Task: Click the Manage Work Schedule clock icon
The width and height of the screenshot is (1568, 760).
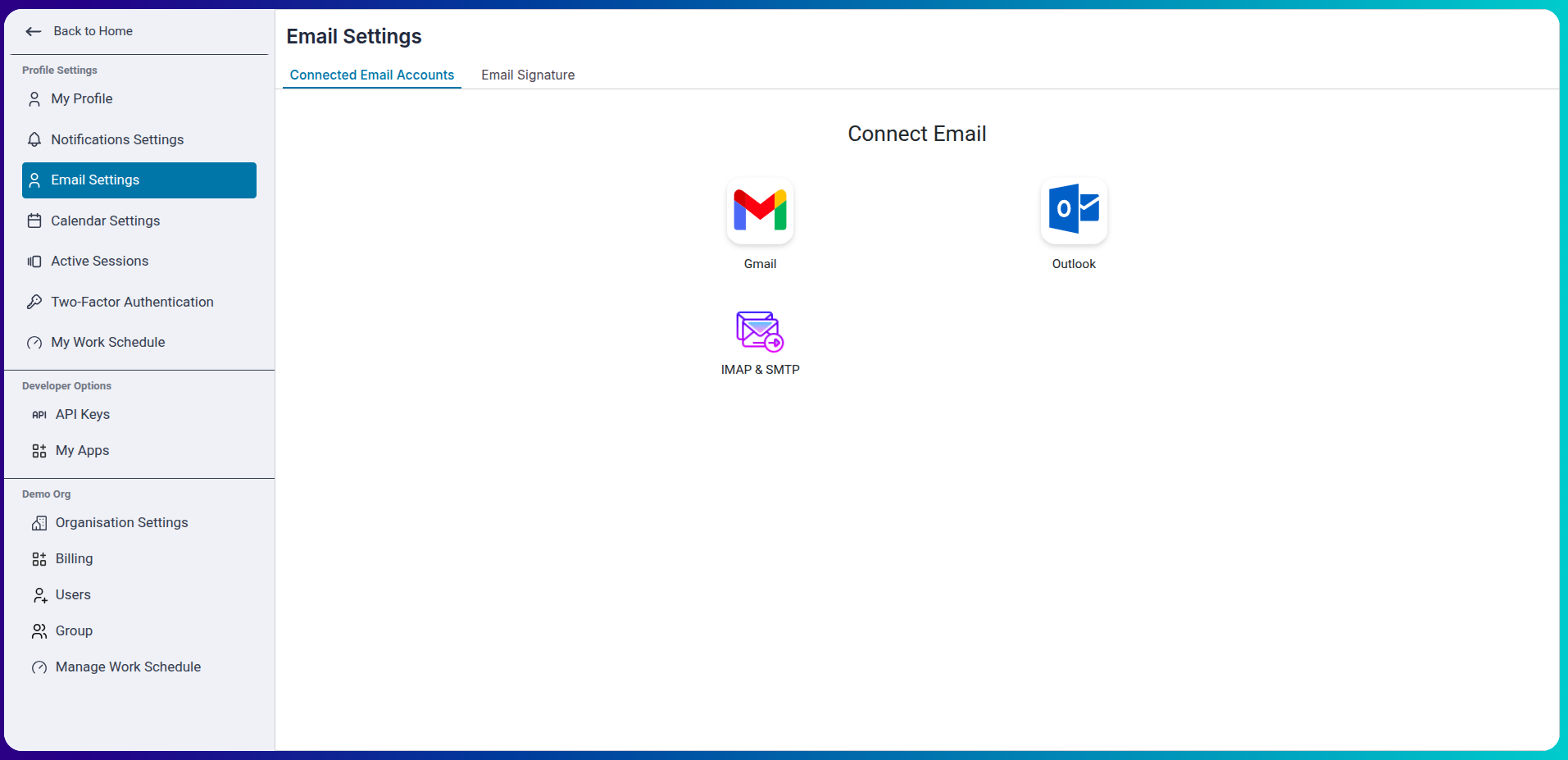Action: [x=39, y=667]
